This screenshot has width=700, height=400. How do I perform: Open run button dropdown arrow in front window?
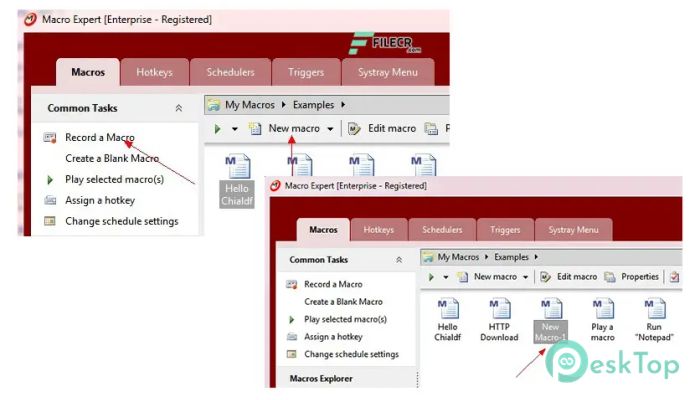[446, 277]
